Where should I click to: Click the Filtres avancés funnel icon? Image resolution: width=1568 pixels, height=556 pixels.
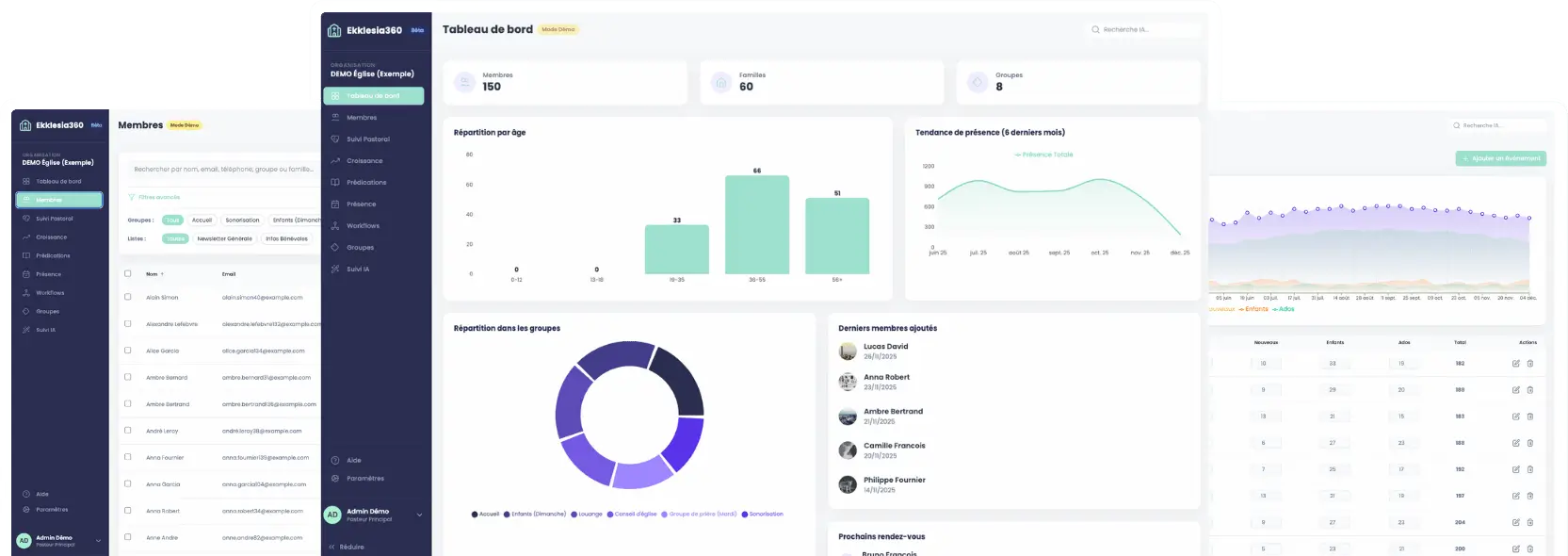(x=132, y=198)
